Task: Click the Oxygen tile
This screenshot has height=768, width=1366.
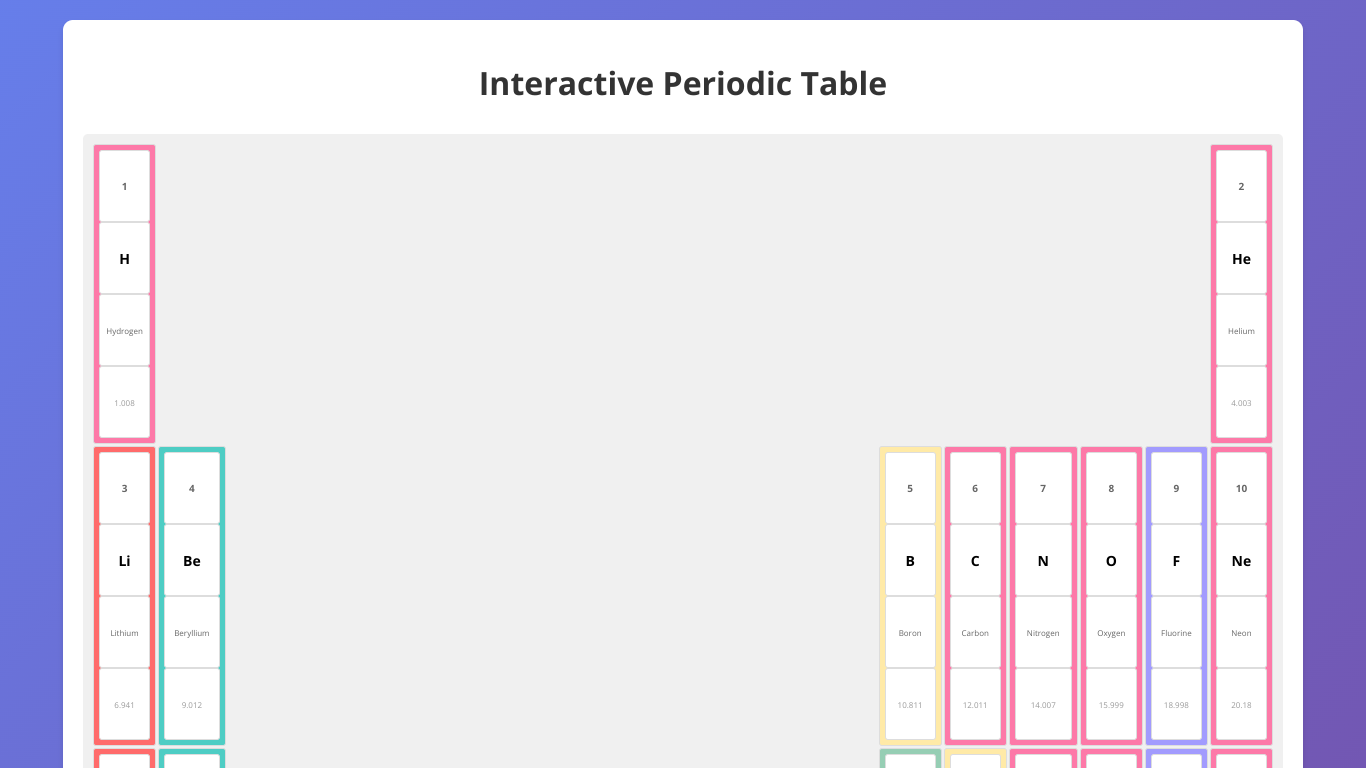Action: coord(1111,595)
